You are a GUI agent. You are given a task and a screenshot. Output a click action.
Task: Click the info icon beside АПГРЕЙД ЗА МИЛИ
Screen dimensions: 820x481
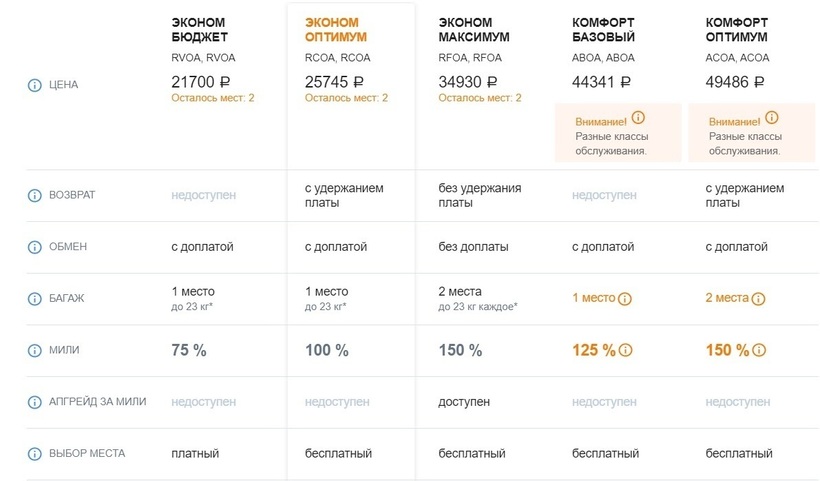point(35,402)
